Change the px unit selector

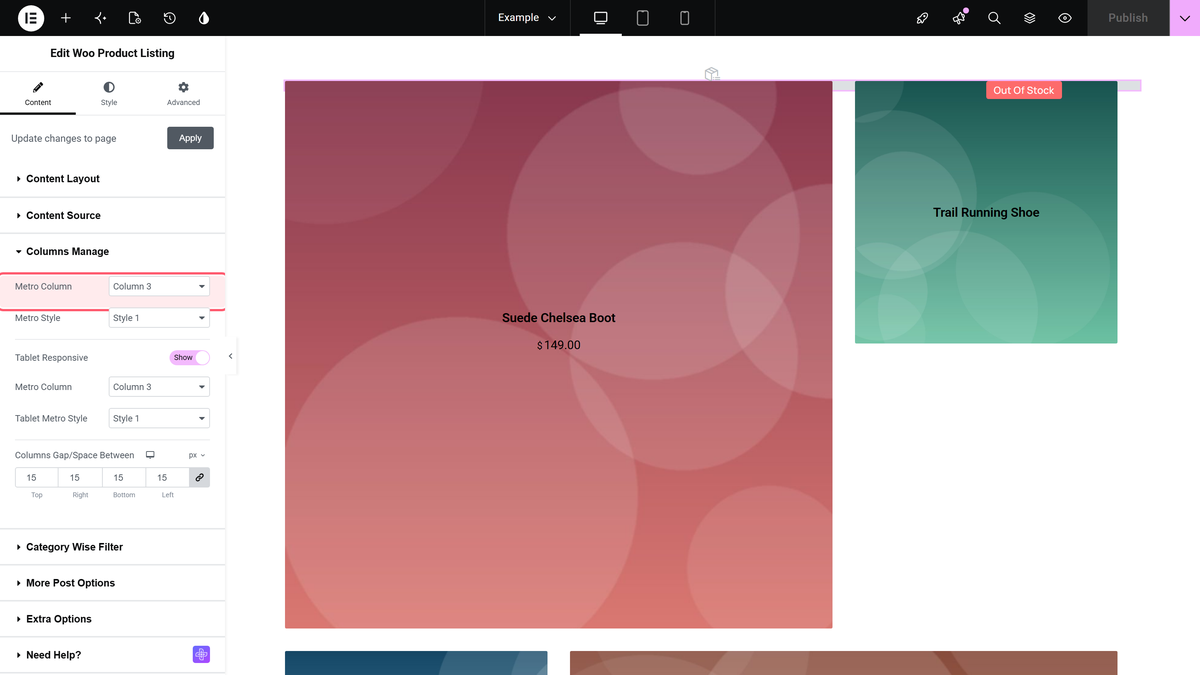197,455
